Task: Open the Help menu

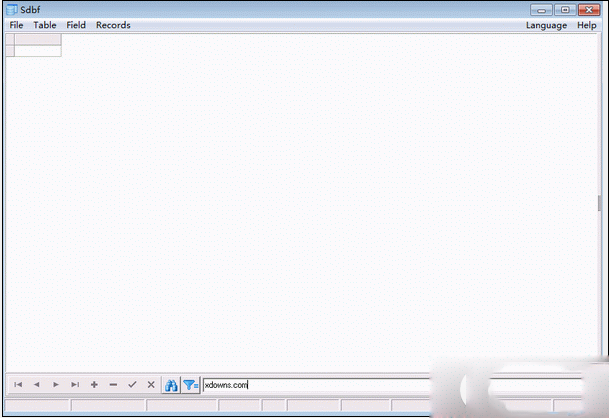Action: 587,25
